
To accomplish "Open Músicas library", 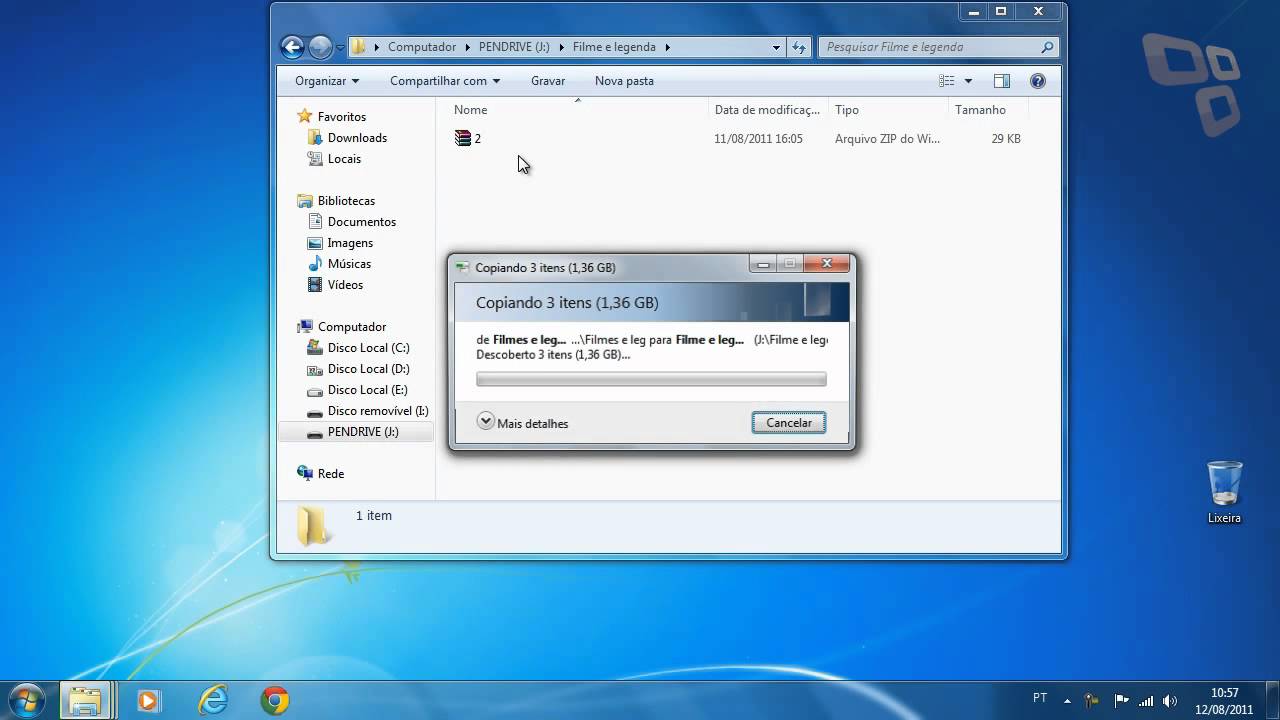I will pyautogui.click(x=349, y=264).
